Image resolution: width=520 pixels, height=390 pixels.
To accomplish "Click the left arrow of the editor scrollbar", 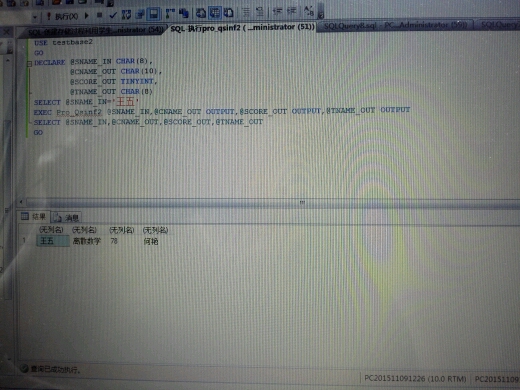I will point(21,202).
